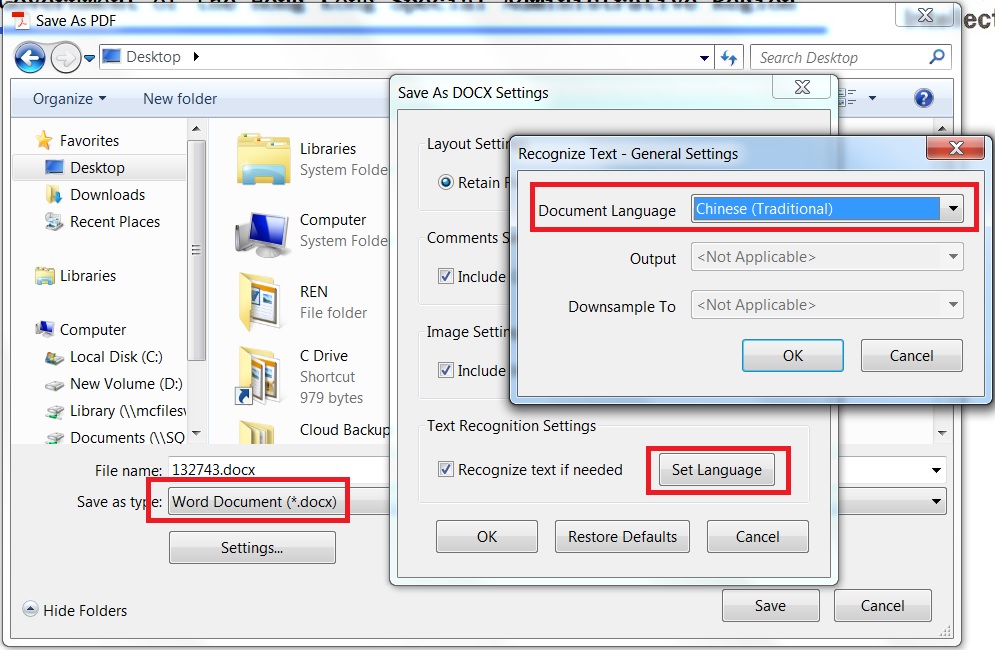
Task: Toggle Include checkbox under Comments Settings
Action: click(446, 276)
